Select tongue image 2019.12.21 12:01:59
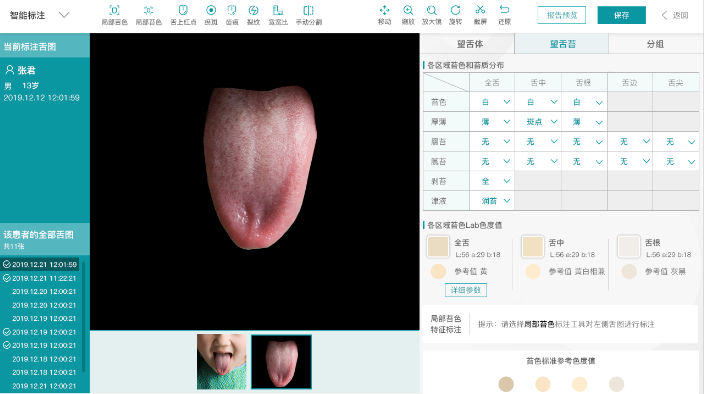Screen dimensions: 704x394 [40, 264]
